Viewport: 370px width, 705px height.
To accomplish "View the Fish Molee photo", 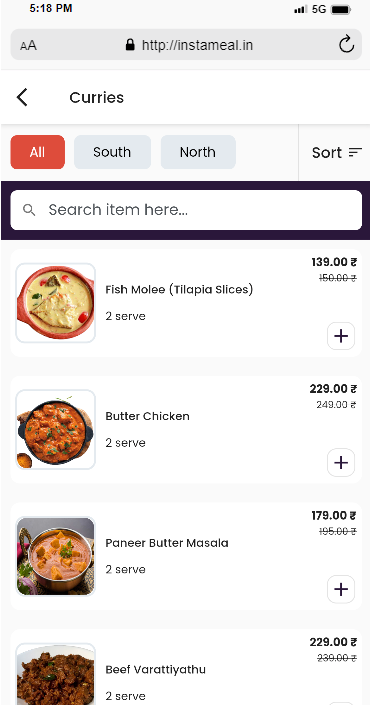I will point(56,303).
